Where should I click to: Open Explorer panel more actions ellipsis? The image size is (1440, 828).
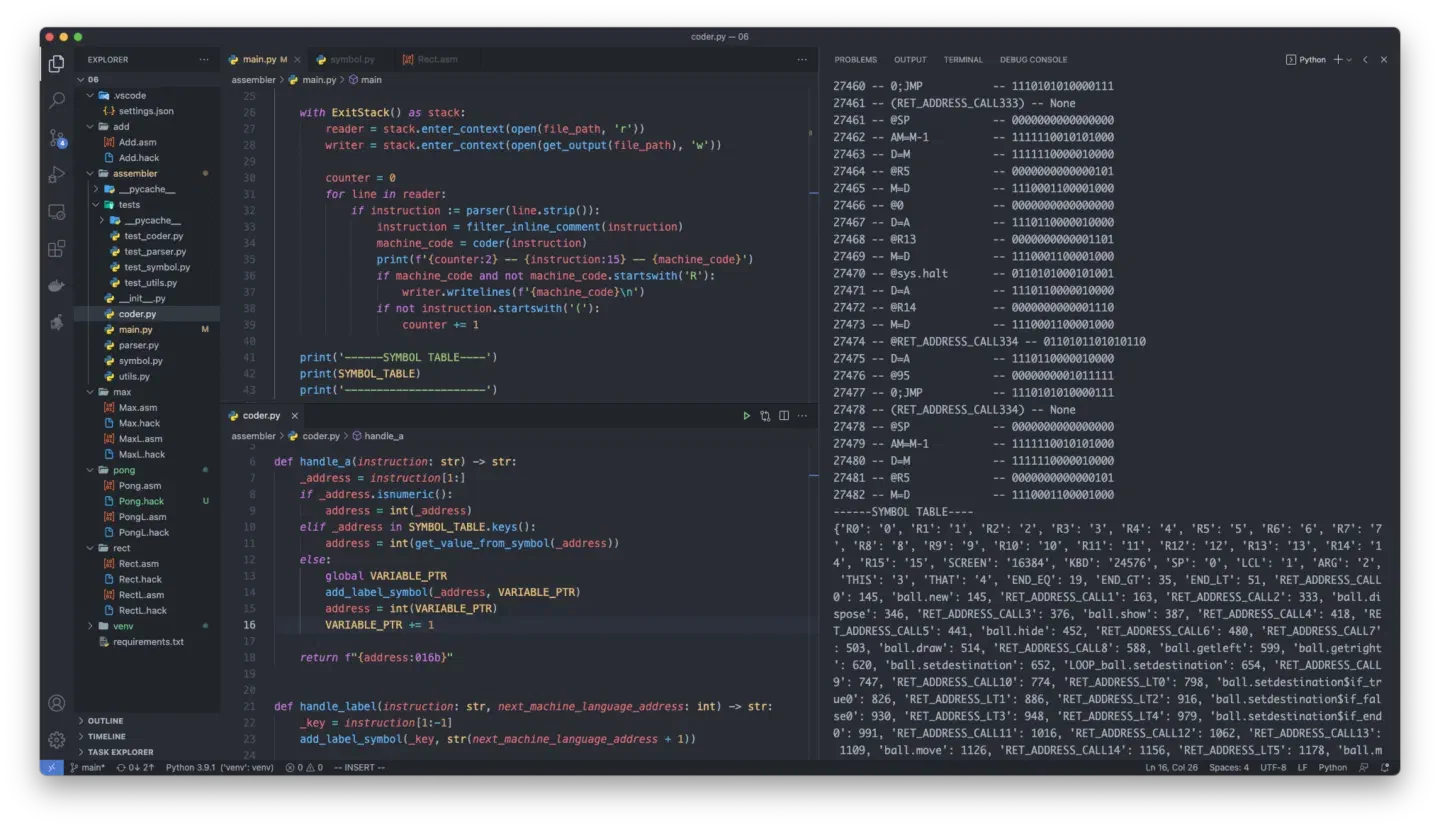204,60
